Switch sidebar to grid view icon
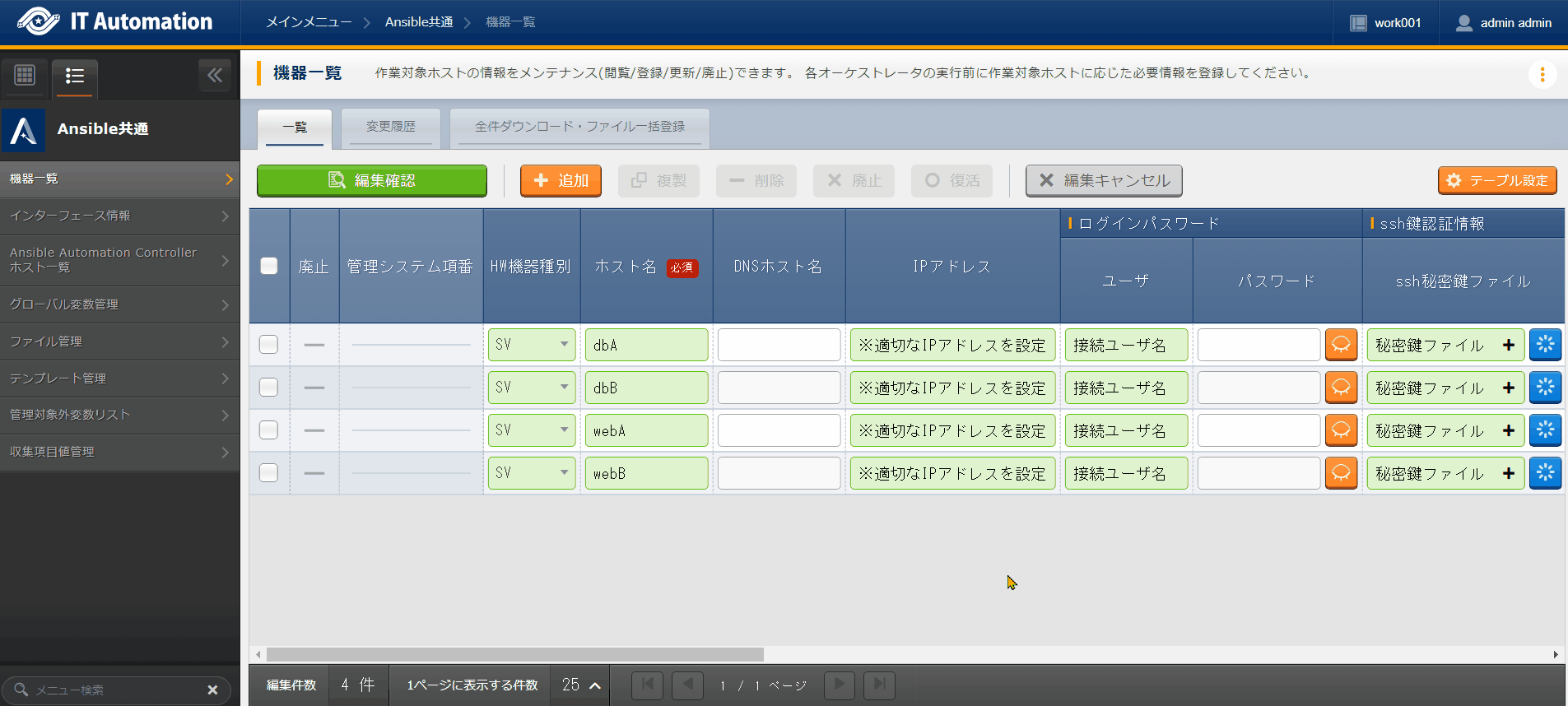The image size is (1568, 706). pyautogui.click(x=25, y=76)
